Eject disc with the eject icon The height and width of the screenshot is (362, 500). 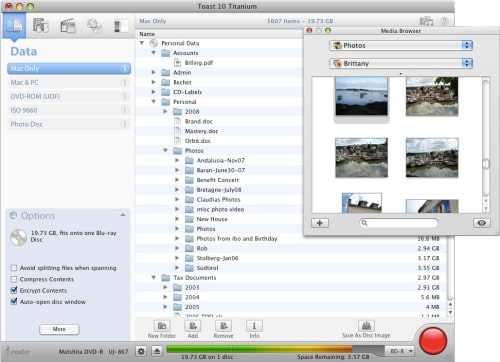[157, 351]
